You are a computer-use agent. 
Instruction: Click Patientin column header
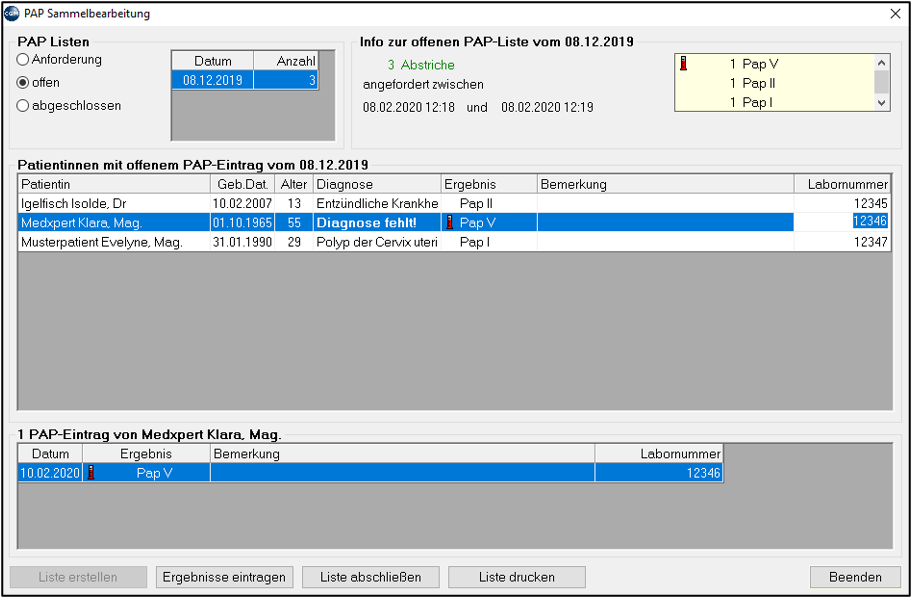[x=114, y=184]
